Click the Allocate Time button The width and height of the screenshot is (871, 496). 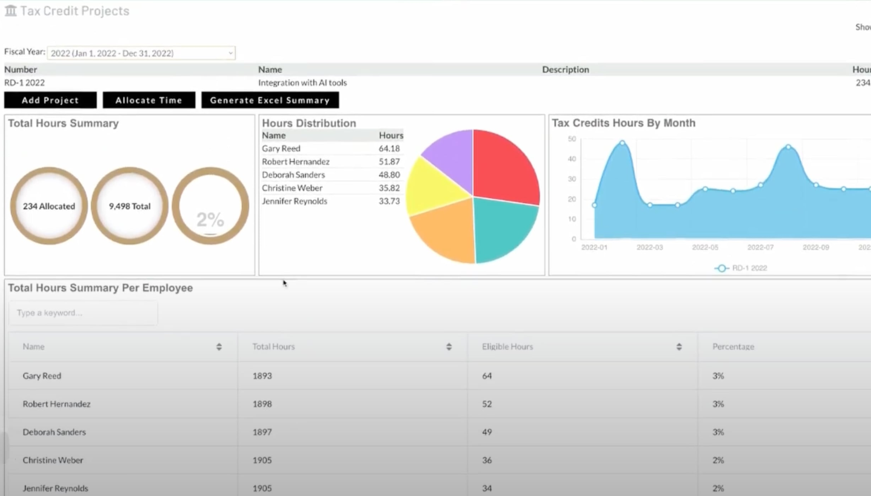point(148,100)
